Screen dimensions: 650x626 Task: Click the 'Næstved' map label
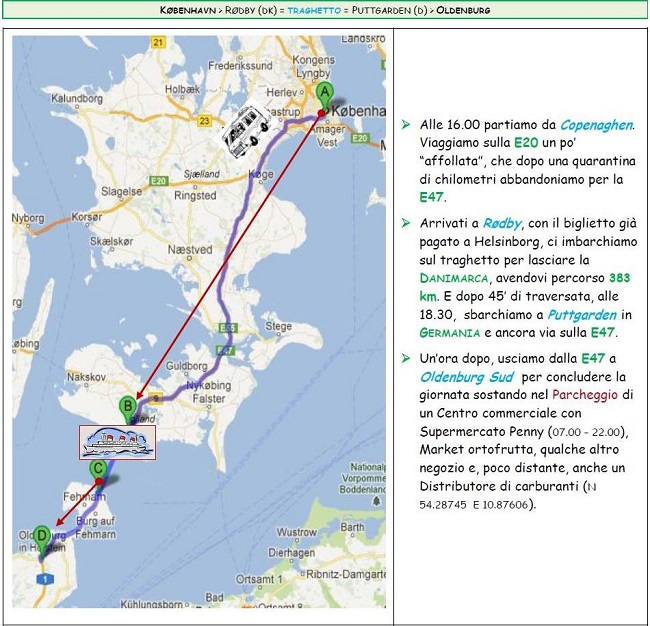pos(190,250)
